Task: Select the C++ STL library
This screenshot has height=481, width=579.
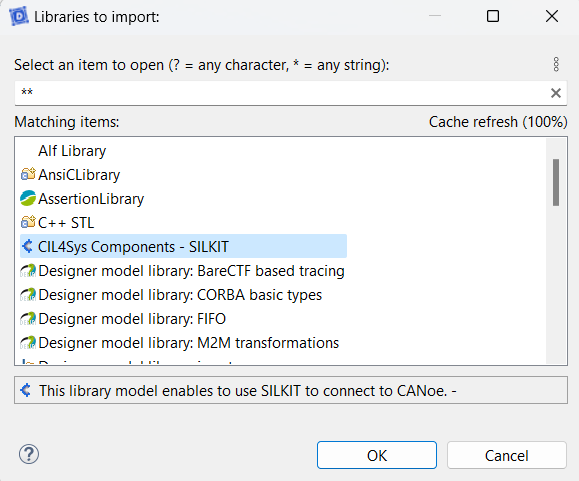Action: point(66,223)
